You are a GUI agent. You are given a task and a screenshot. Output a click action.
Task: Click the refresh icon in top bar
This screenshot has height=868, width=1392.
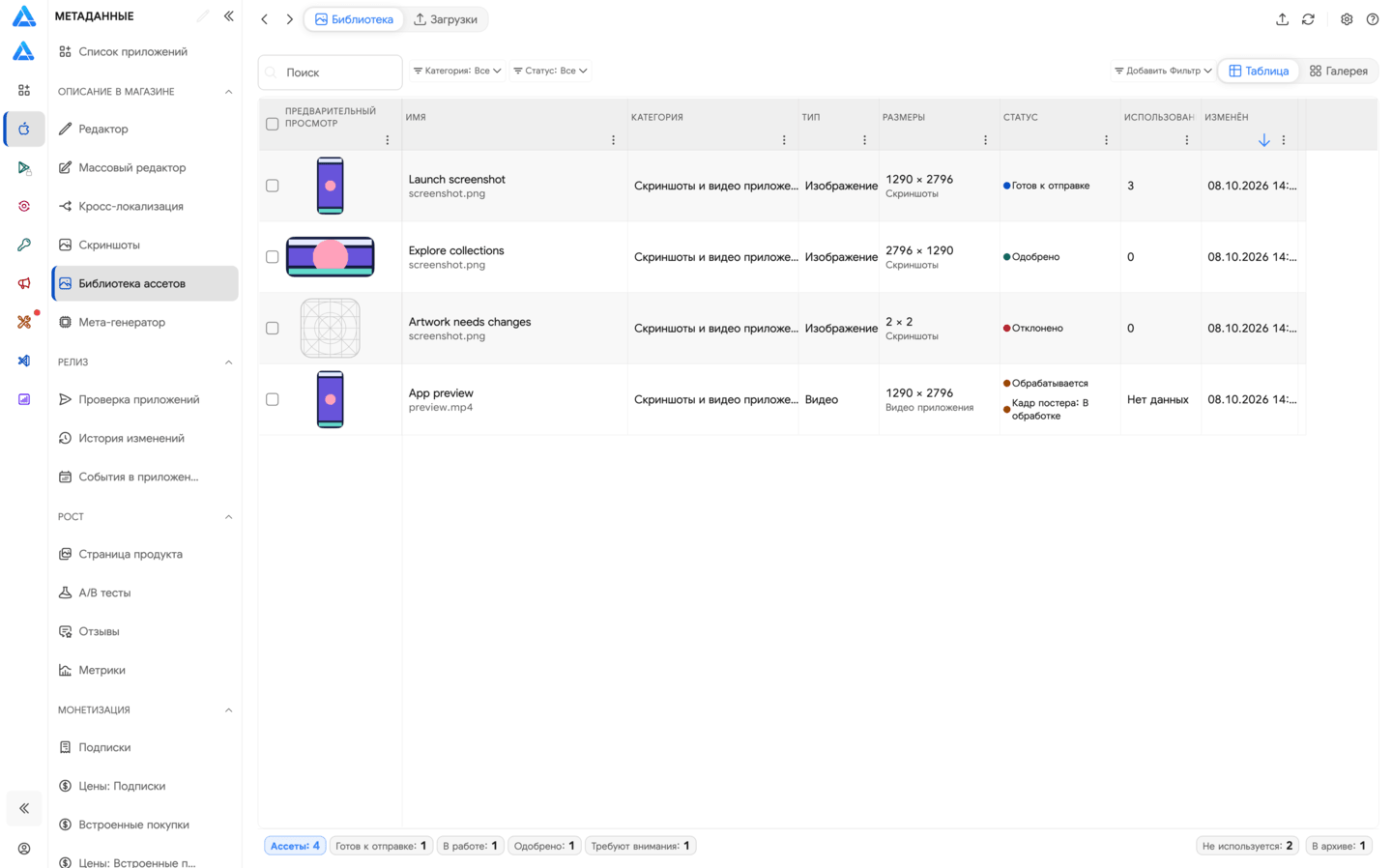pyautogui.click(x=1308, y=19)
